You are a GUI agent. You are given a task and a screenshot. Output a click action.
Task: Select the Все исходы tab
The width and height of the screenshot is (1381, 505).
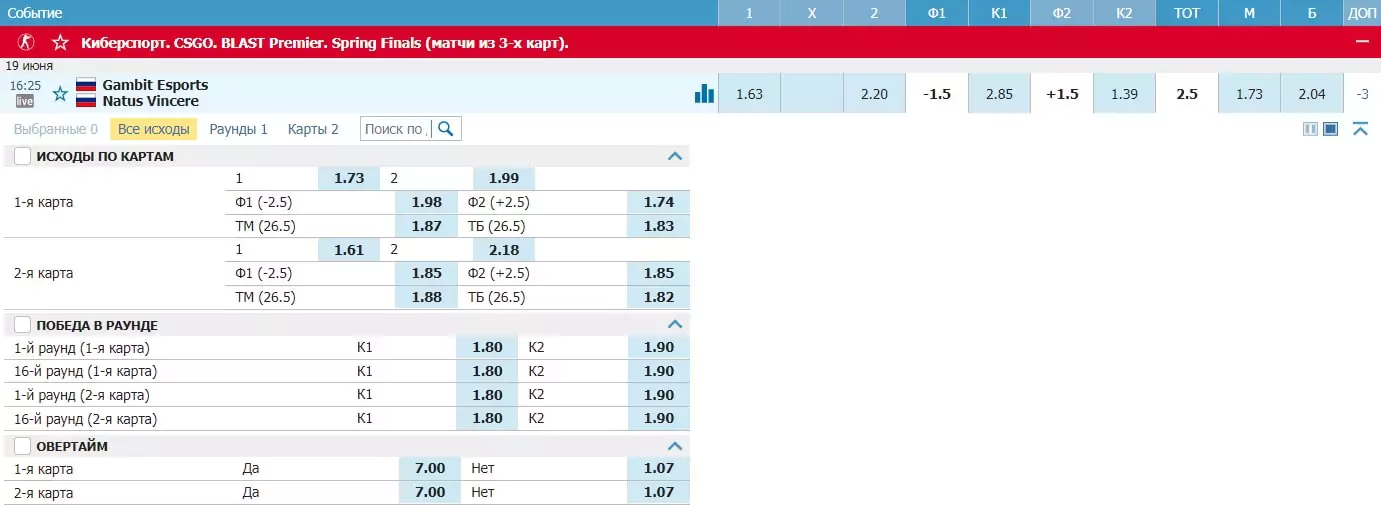(154, 129)
